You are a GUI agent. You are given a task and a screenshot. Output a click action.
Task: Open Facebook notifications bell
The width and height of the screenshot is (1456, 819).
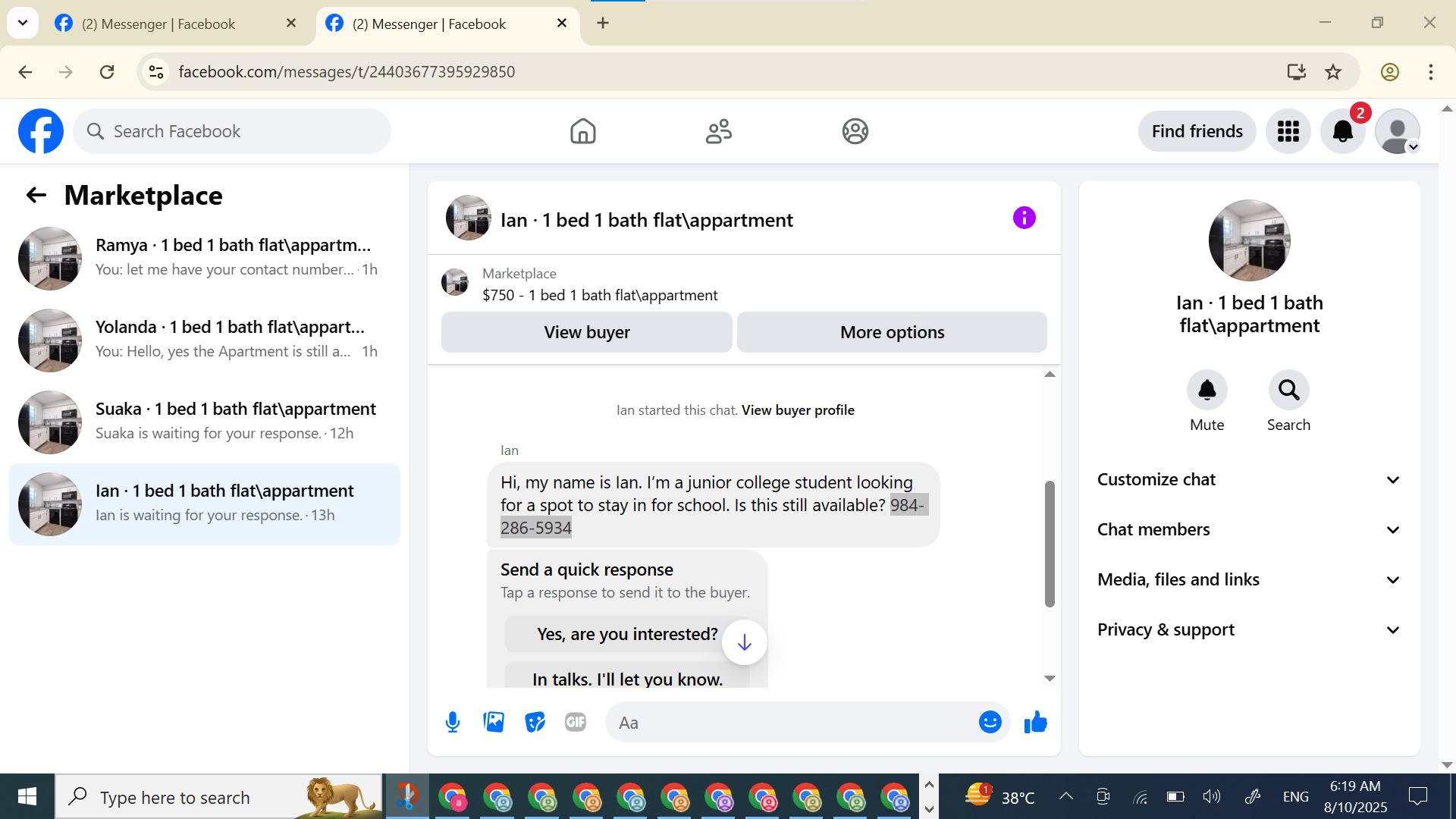coord(1342,131)
